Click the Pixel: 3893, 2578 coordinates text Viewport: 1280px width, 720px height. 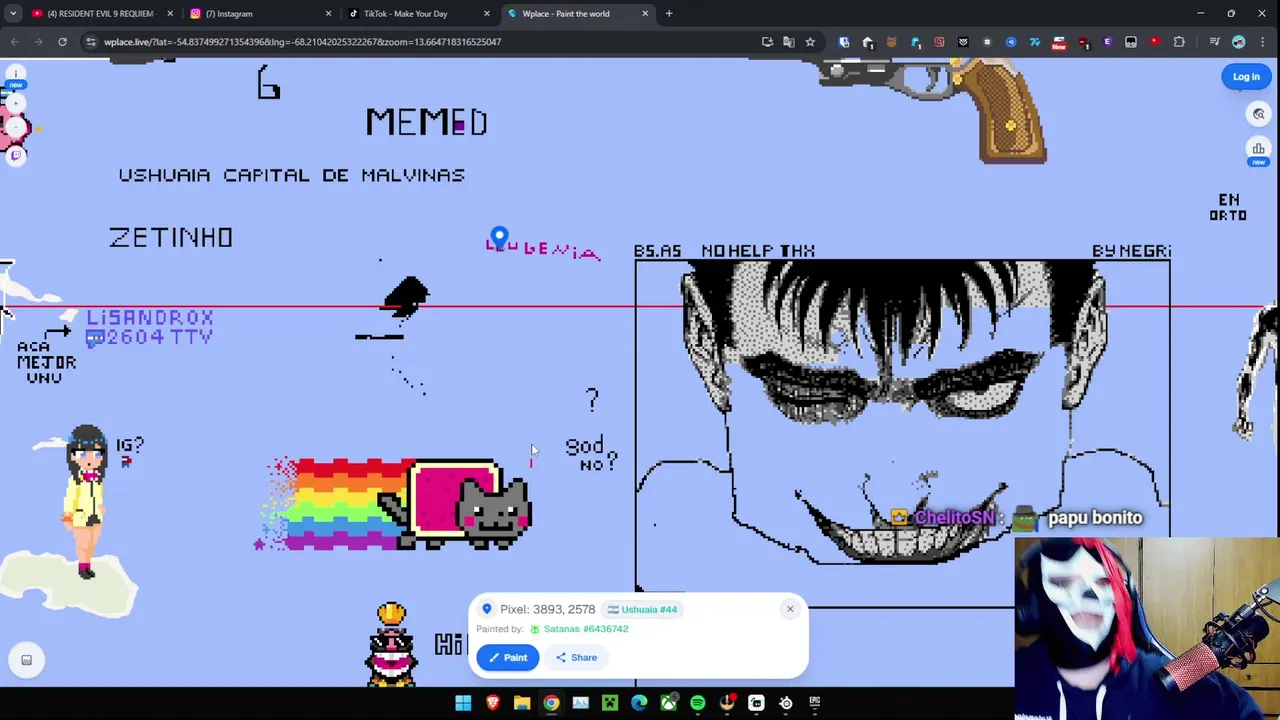click(x=547, y=609)
